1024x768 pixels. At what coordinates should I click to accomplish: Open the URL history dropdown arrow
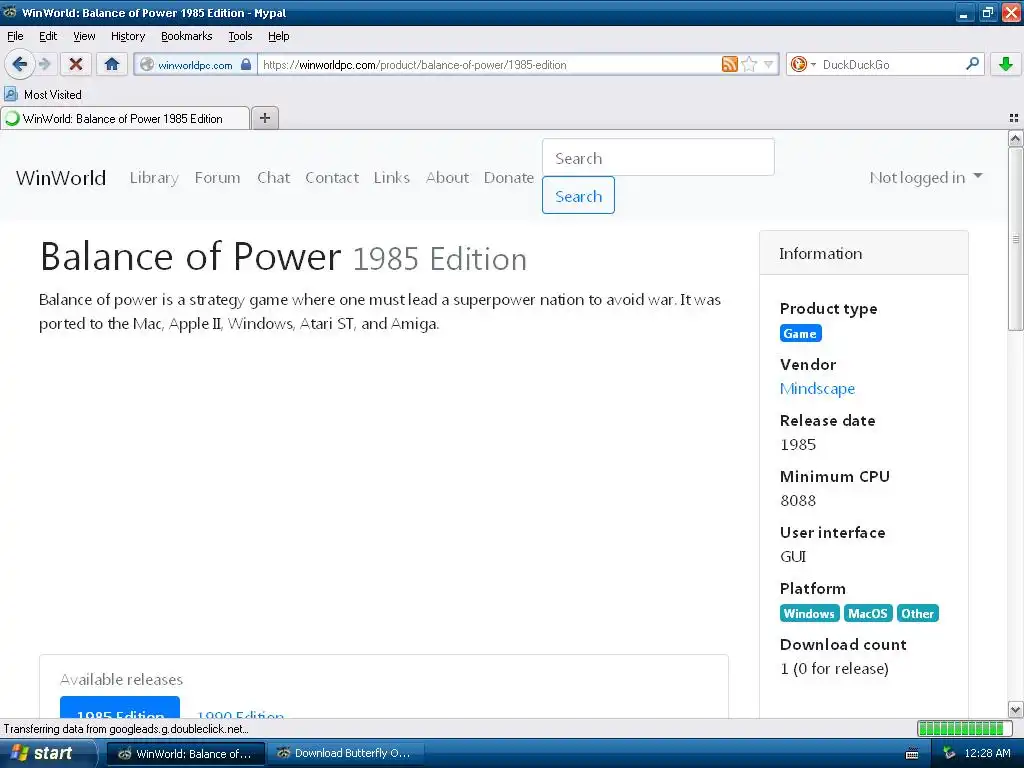769,64
